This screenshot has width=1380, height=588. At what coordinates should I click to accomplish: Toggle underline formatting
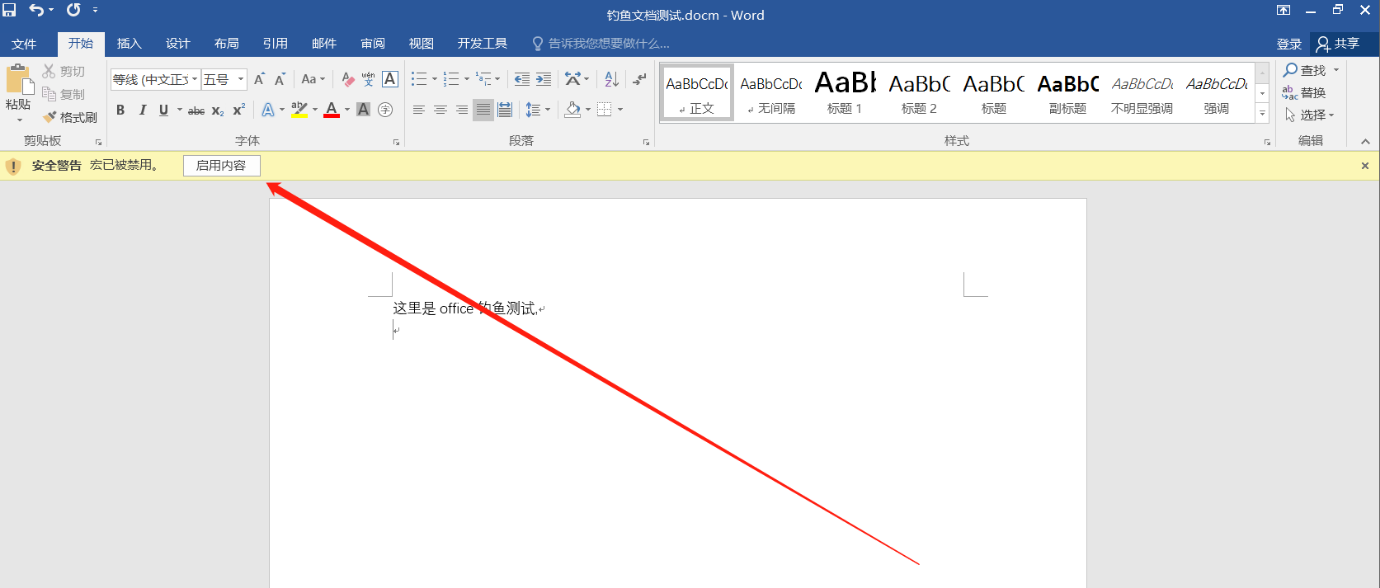[x=163, y=110]
